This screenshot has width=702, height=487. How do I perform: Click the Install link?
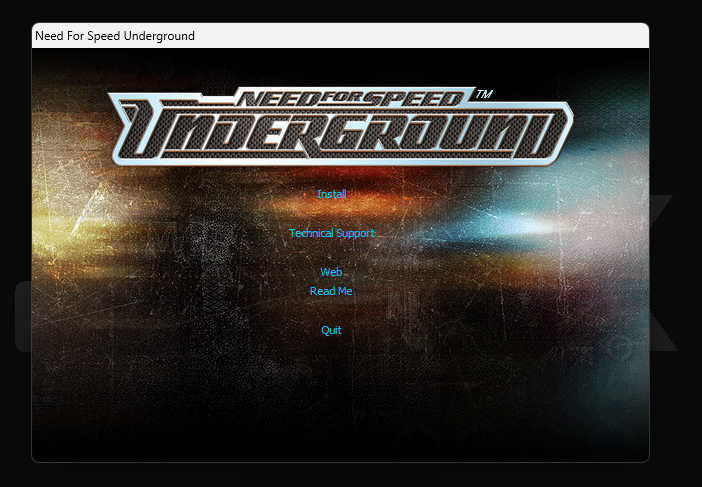click(331, 194)
